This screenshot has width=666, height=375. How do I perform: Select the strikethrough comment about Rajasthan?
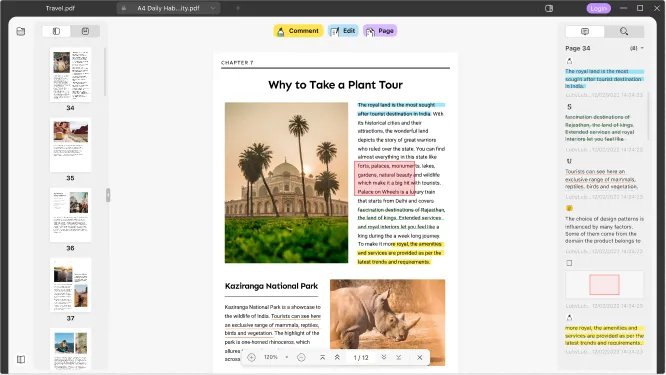tap(600, 128)
